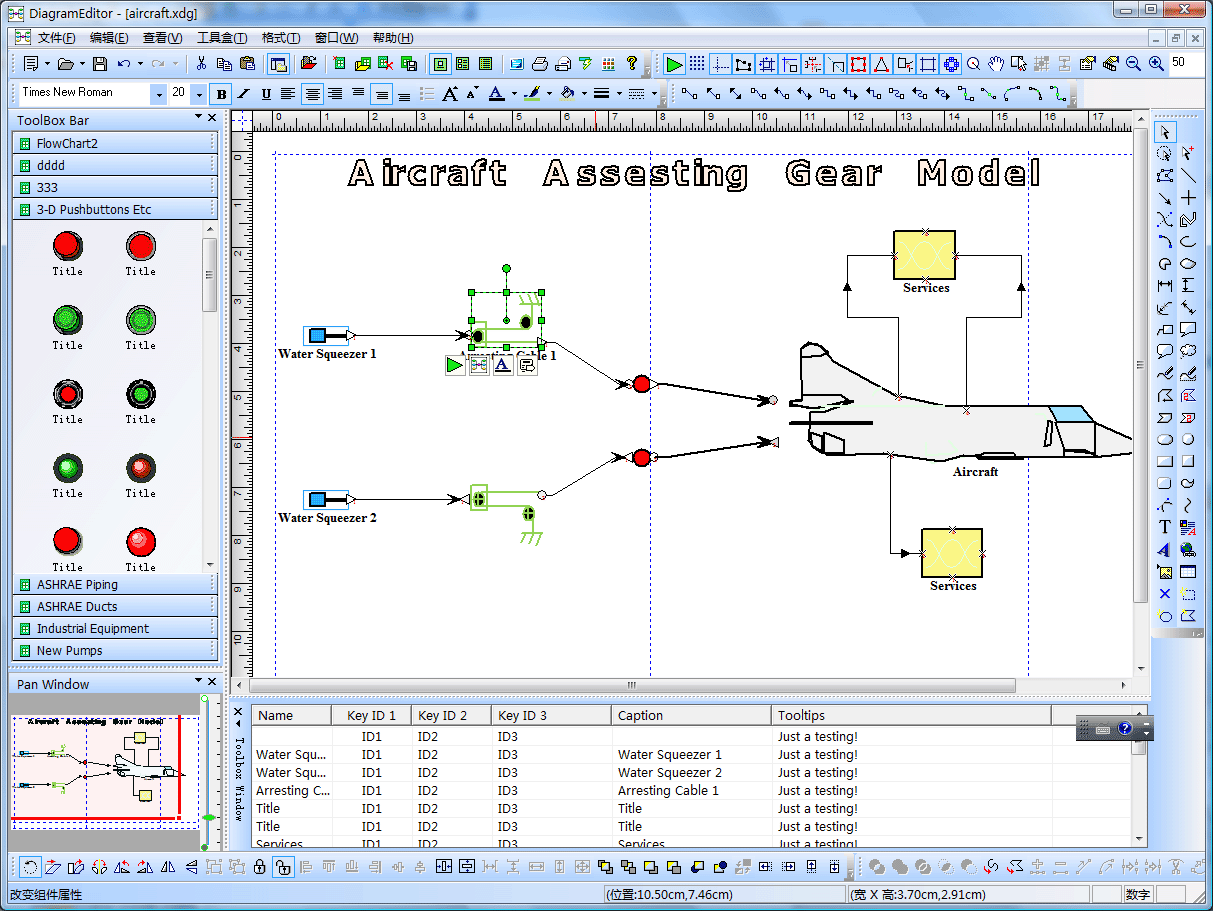1213x911 pixels.
Task: Open the 工具盒(T) menu
Action: (x=222, y=38)
